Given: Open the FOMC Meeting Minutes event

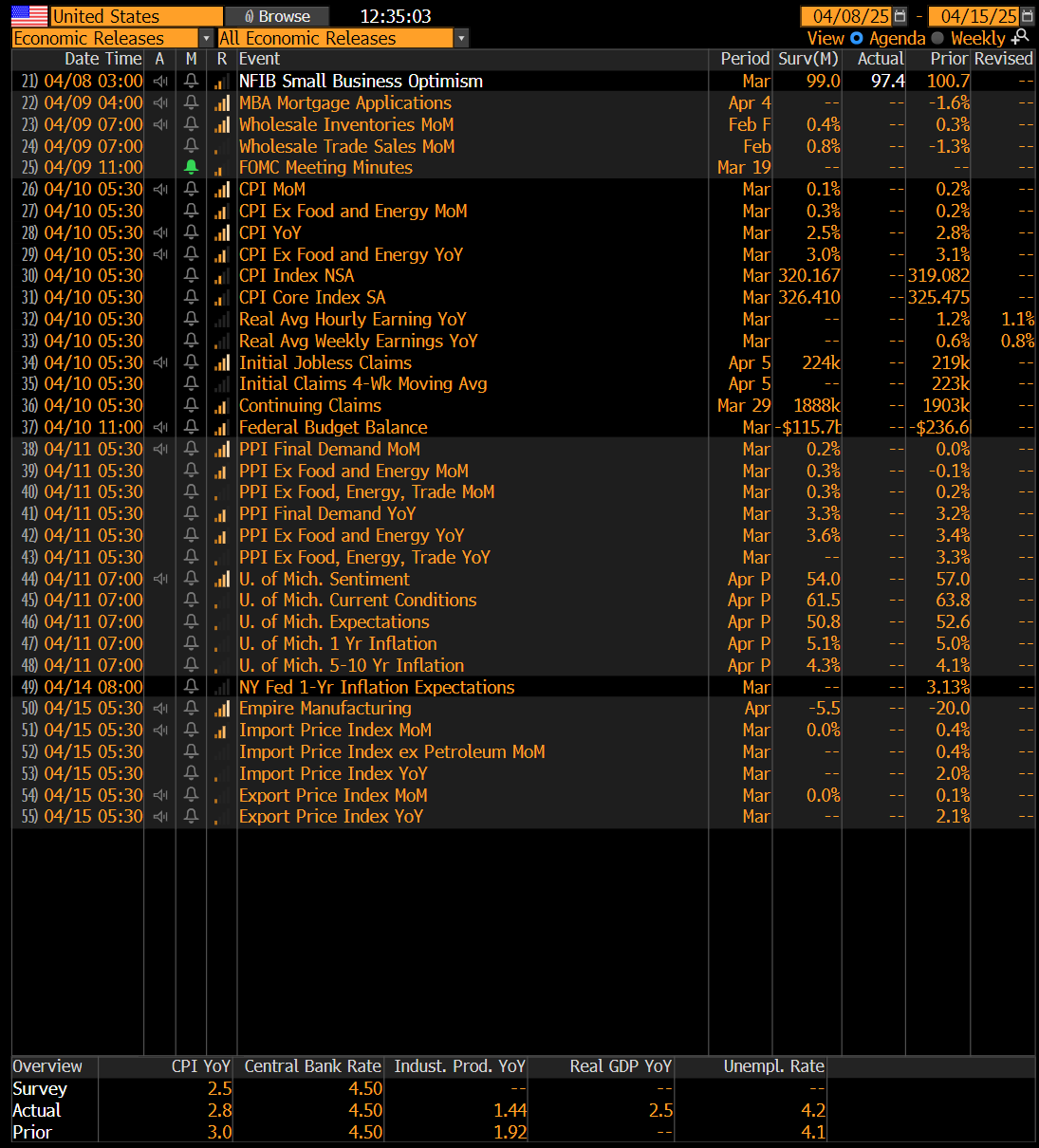Looking at the screenshot, I should 325,168.
